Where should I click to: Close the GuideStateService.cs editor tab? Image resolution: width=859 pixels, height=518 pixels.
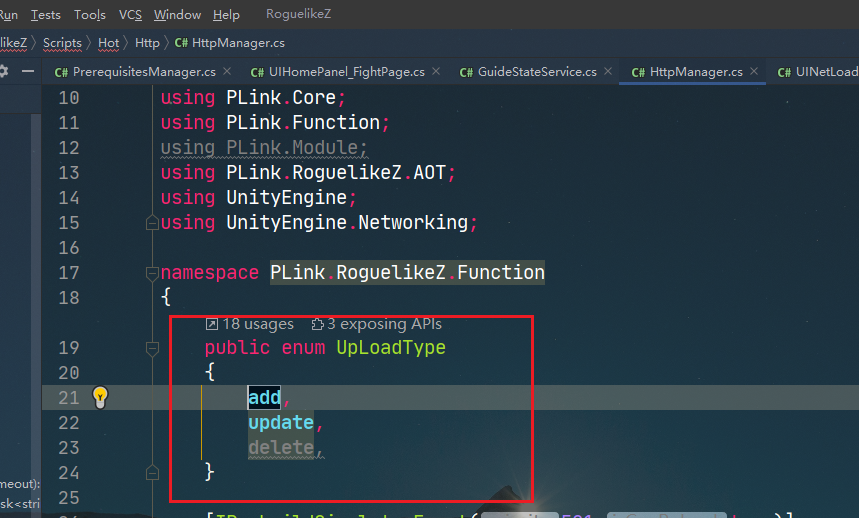click(x=609, y=72)
